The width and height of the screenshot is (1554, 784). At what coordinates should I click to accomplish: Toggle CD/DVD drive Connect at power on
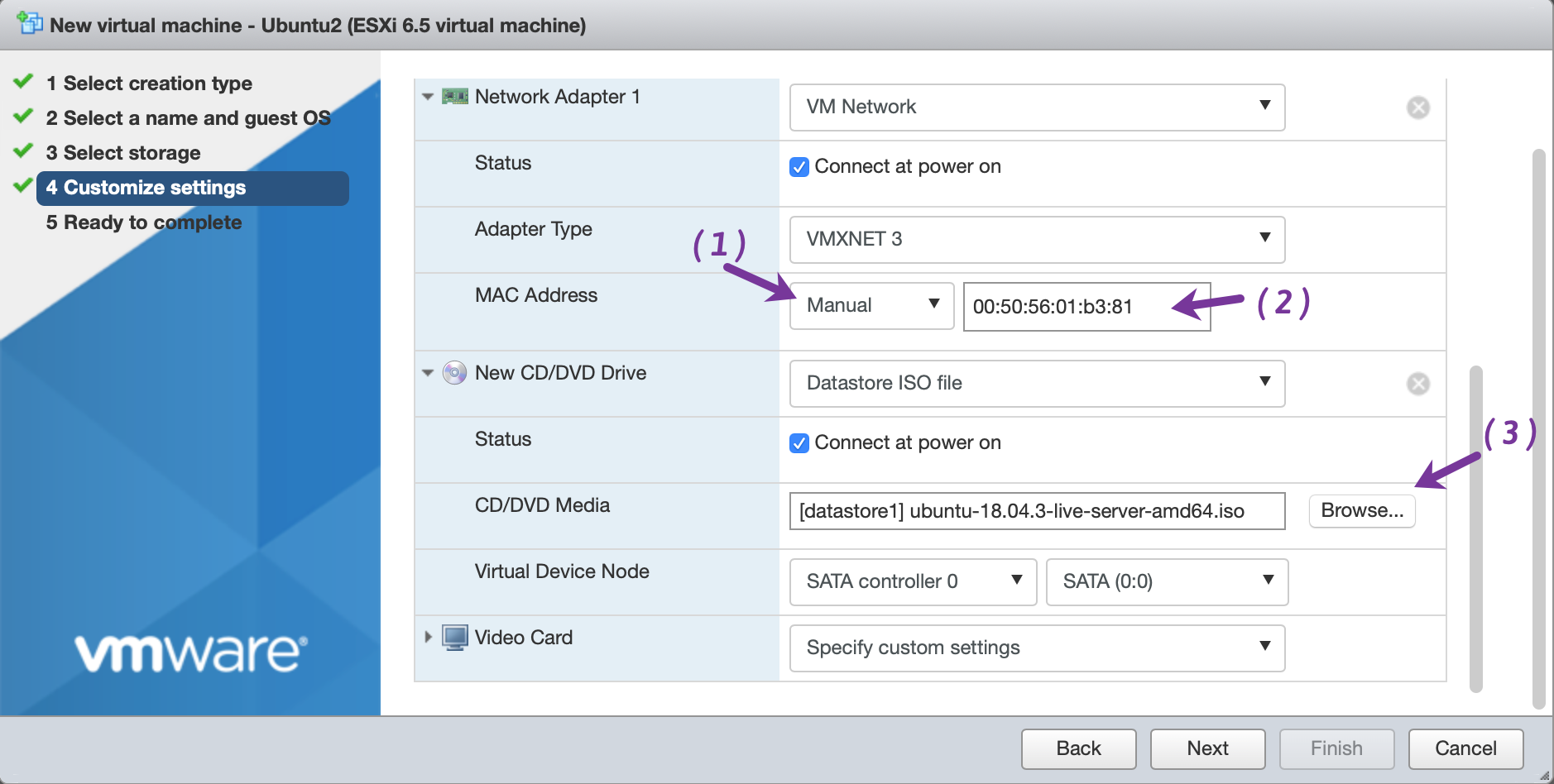point(799,443)
